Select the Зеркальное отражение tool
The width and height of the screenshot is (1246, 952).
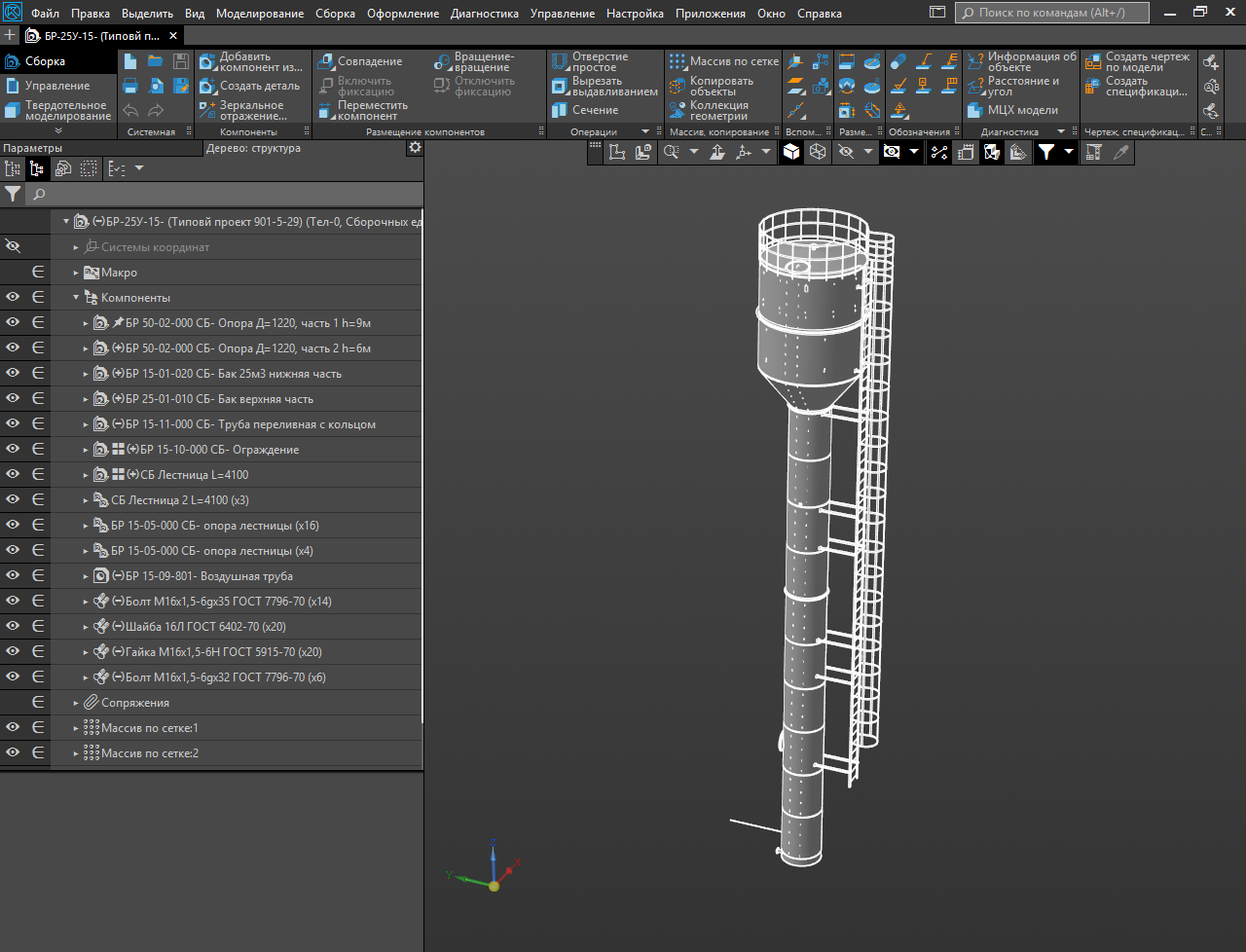click(243, 110)
